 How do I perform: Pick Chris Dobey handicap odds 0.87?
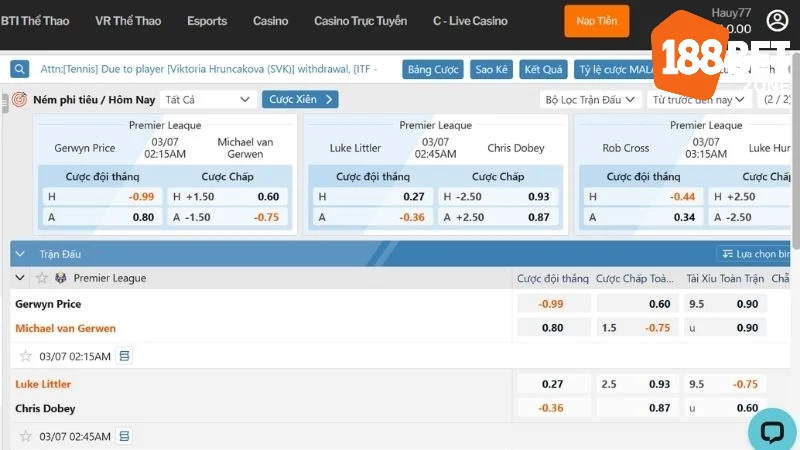tap(637, 408)
